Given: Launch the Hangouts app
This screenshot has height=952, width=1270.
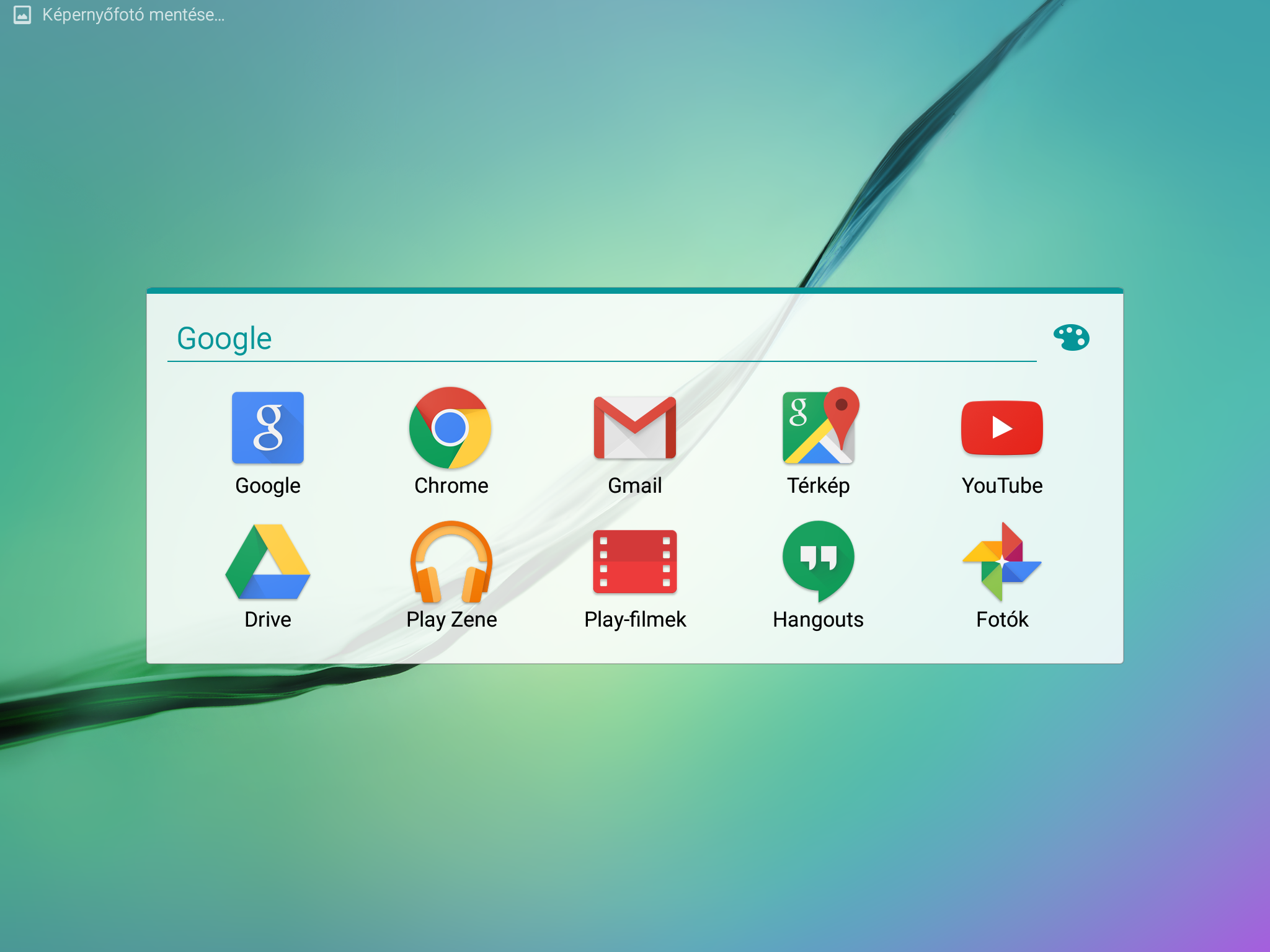Looking at the screenshot, I should [818, 562].
